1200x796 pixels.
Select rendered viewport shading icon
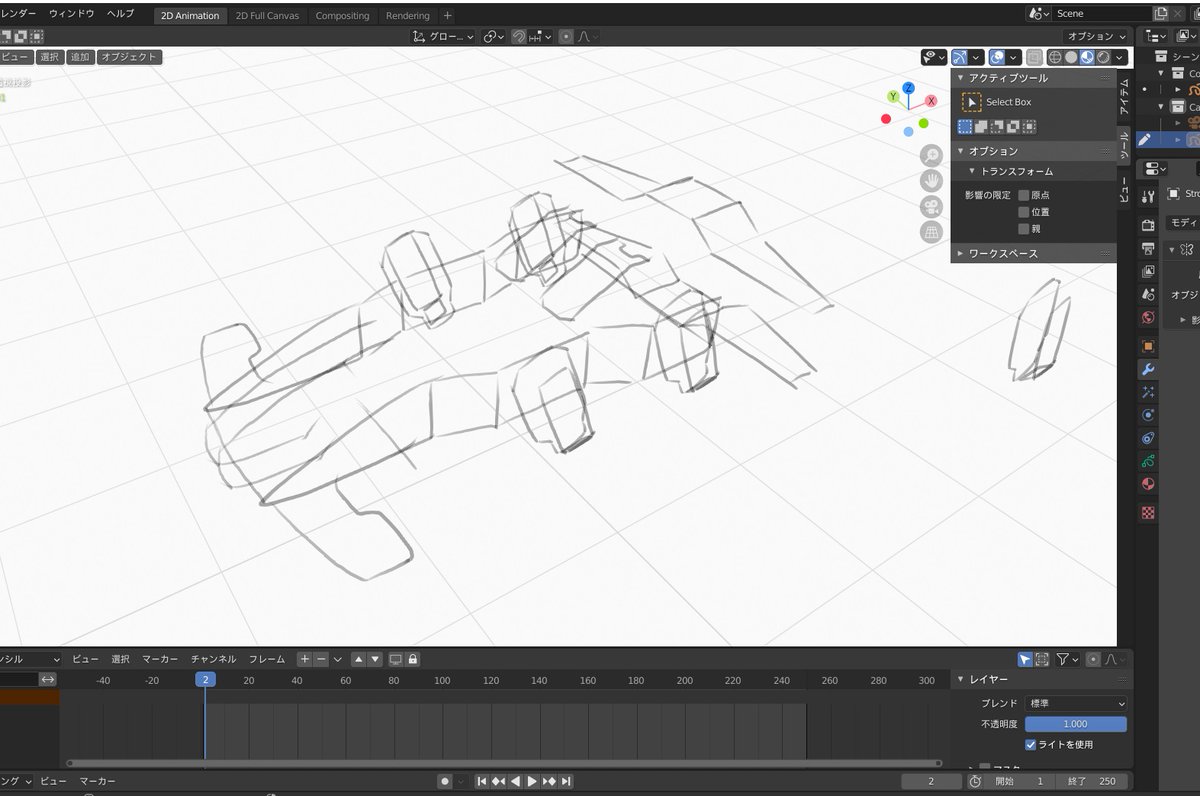point(1102,58)
